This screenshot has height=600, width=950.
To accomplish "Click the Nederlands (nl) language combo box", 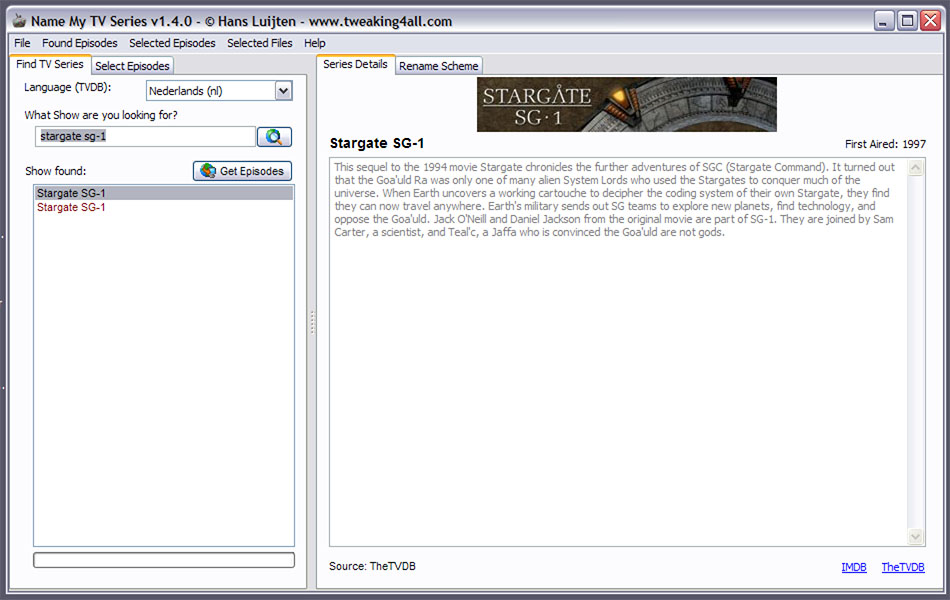I will click(x=219, y=91).
